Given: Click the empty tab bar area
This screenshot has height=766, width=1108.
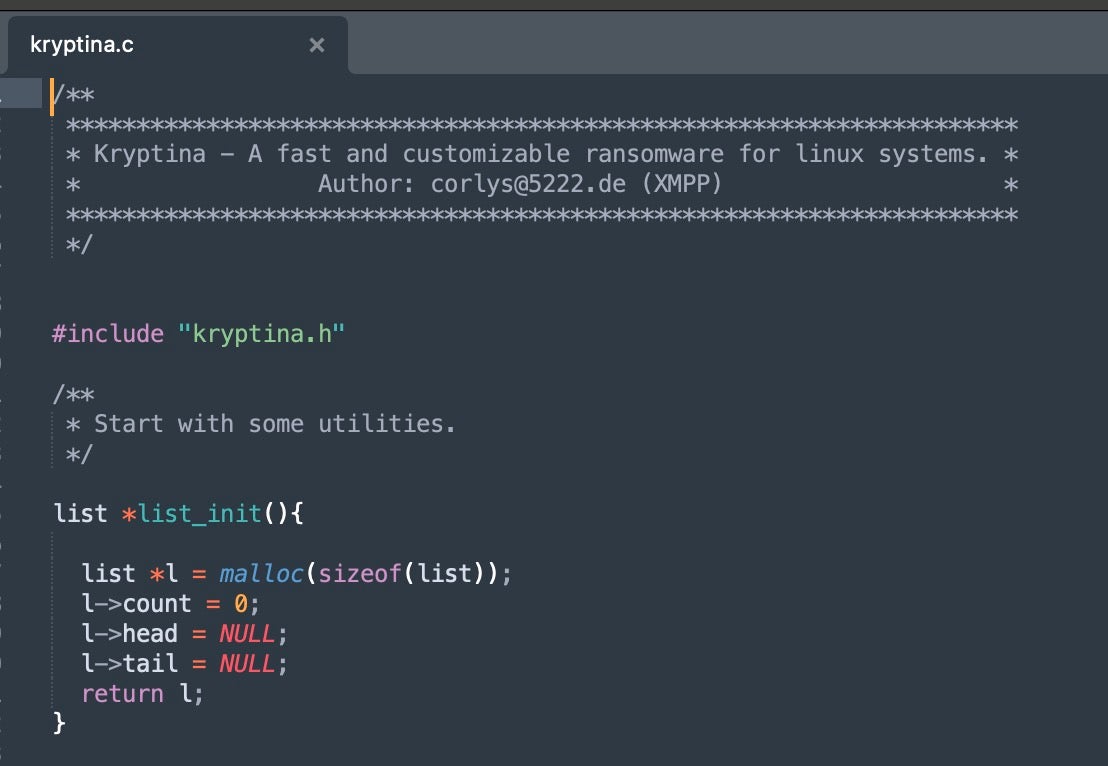Looking at the screenshot, I should [720, 45].
